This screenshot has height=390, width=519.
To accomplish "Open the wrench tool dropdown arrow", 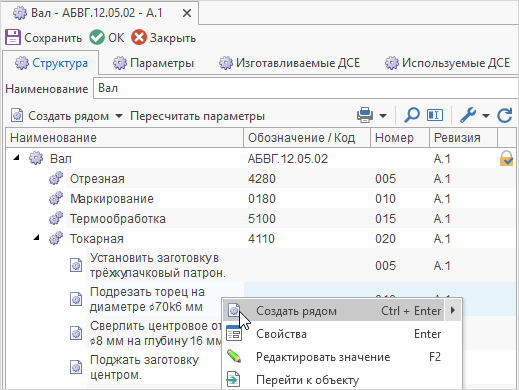I will [486, 116].
